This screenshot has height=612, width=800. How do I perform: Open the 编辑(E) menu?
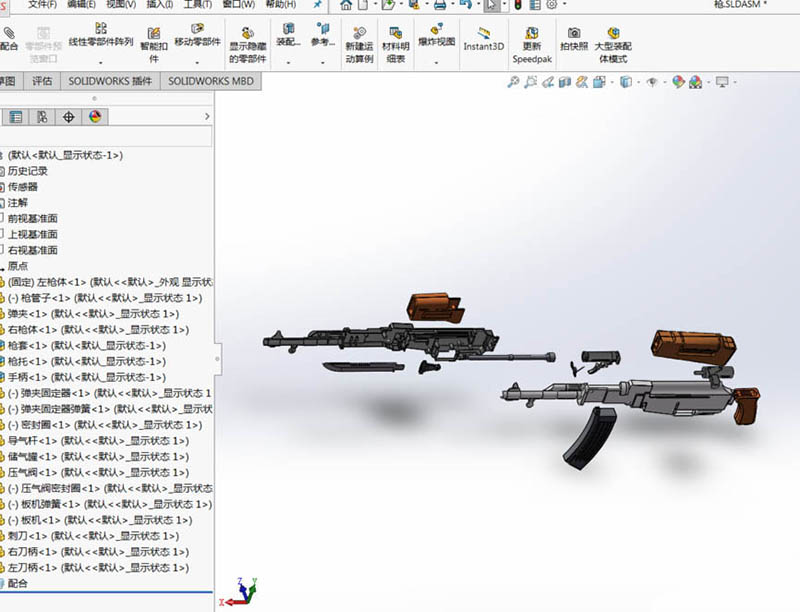coord(81,4)
